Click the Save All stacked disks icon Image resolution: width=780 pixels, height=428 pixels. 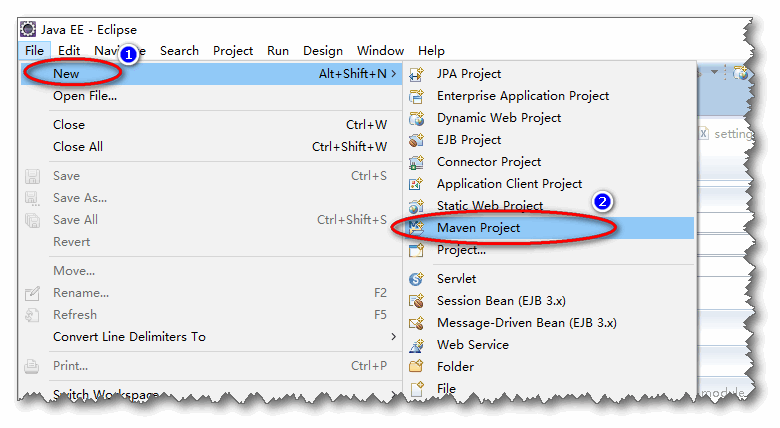pos(32,220)
